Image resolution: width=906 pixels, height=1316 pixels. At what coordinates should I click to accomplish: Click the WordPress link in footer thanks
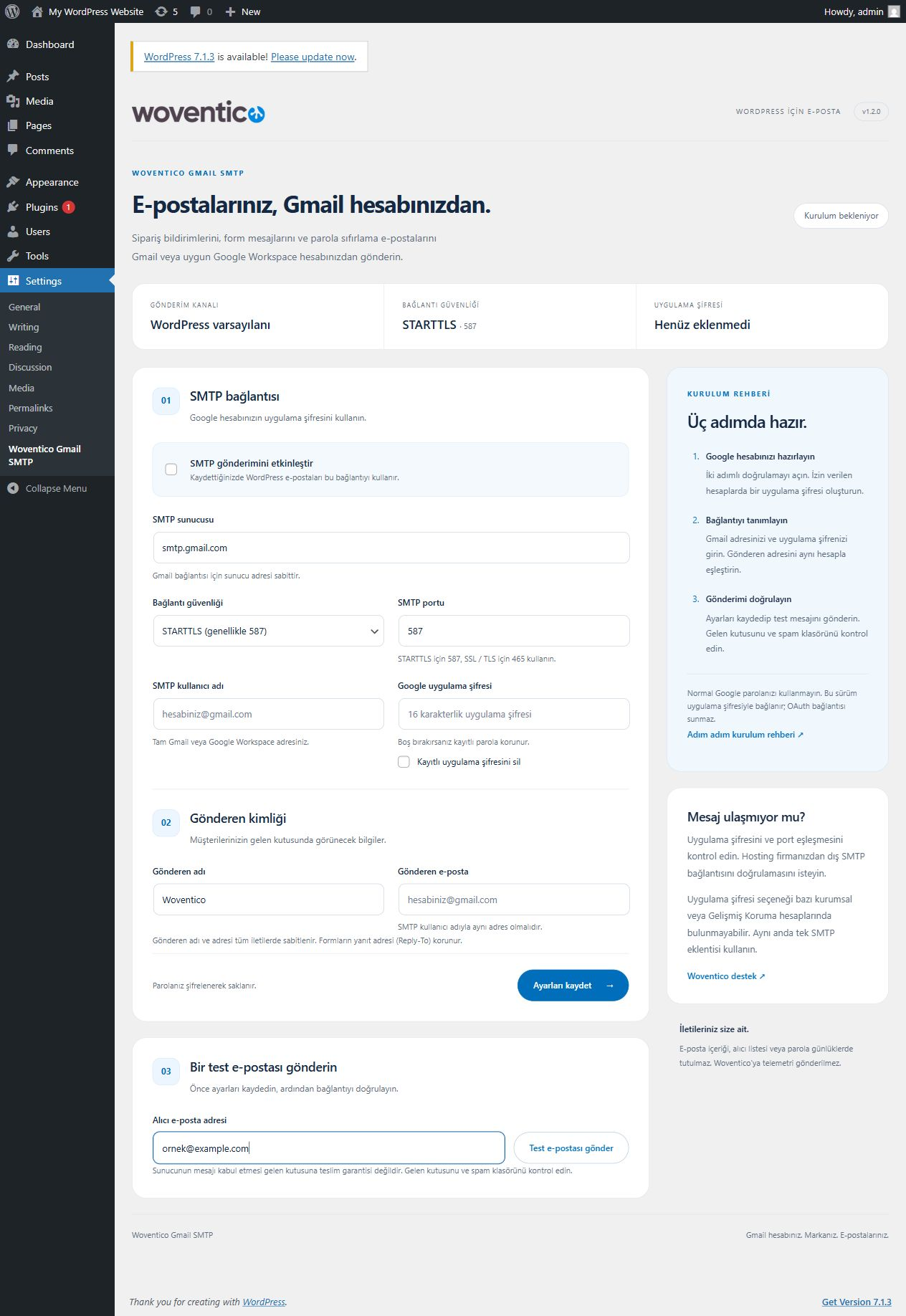click(x=264, y=1302)
